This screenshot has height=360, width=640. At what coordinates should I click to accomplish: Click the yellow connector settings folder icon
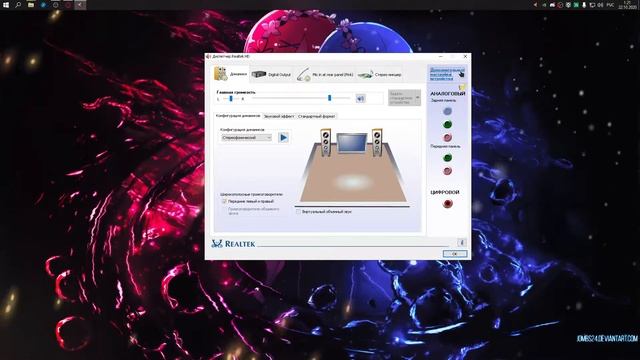click(462, 87)
